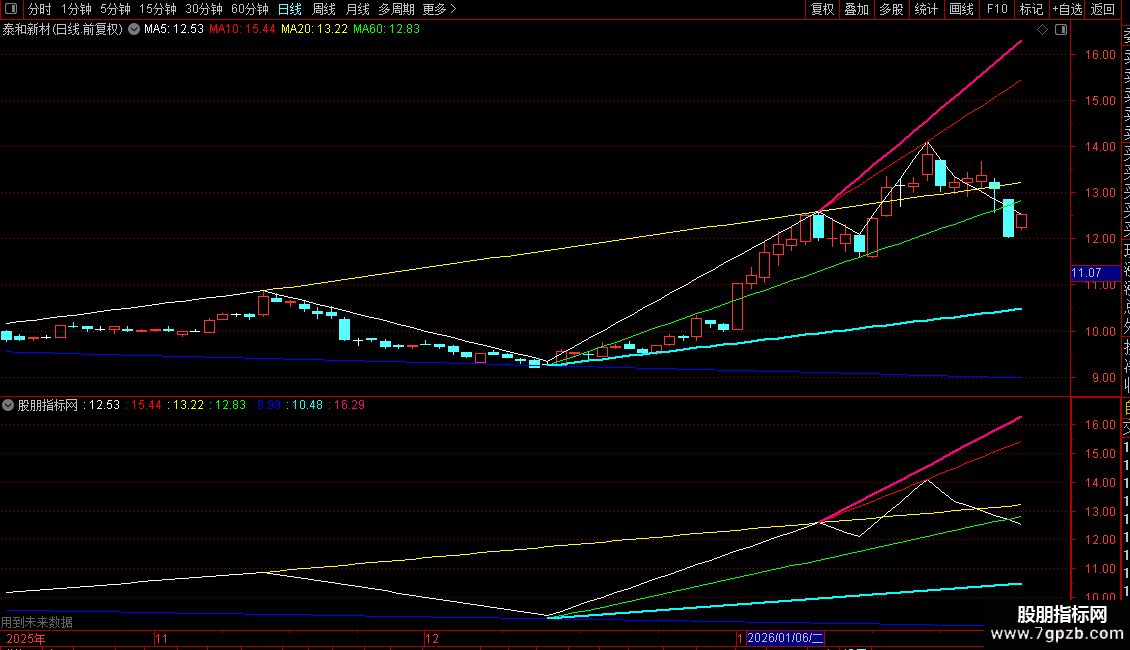Open the 更多 periods expander
1130x650 pixels.
click(x=440, y=9)
